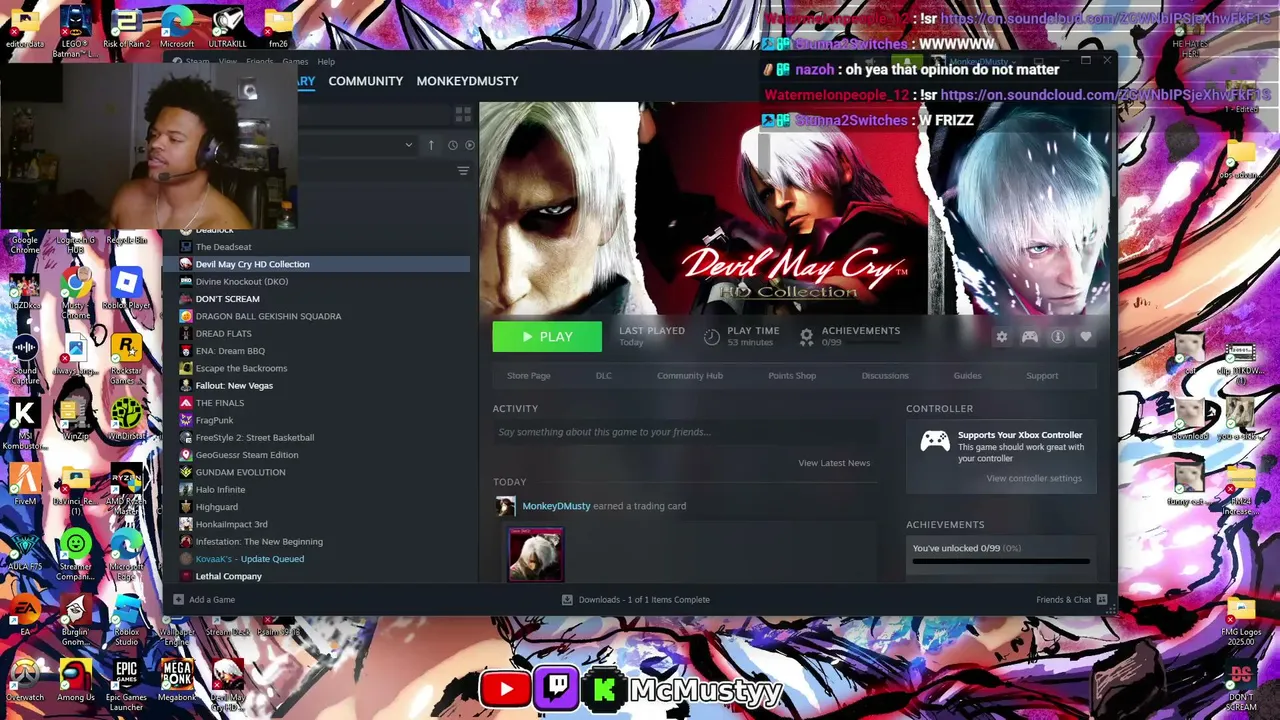
Task: Launch Epic Games Launcher desktop icon
Action: tap(126, 684)
